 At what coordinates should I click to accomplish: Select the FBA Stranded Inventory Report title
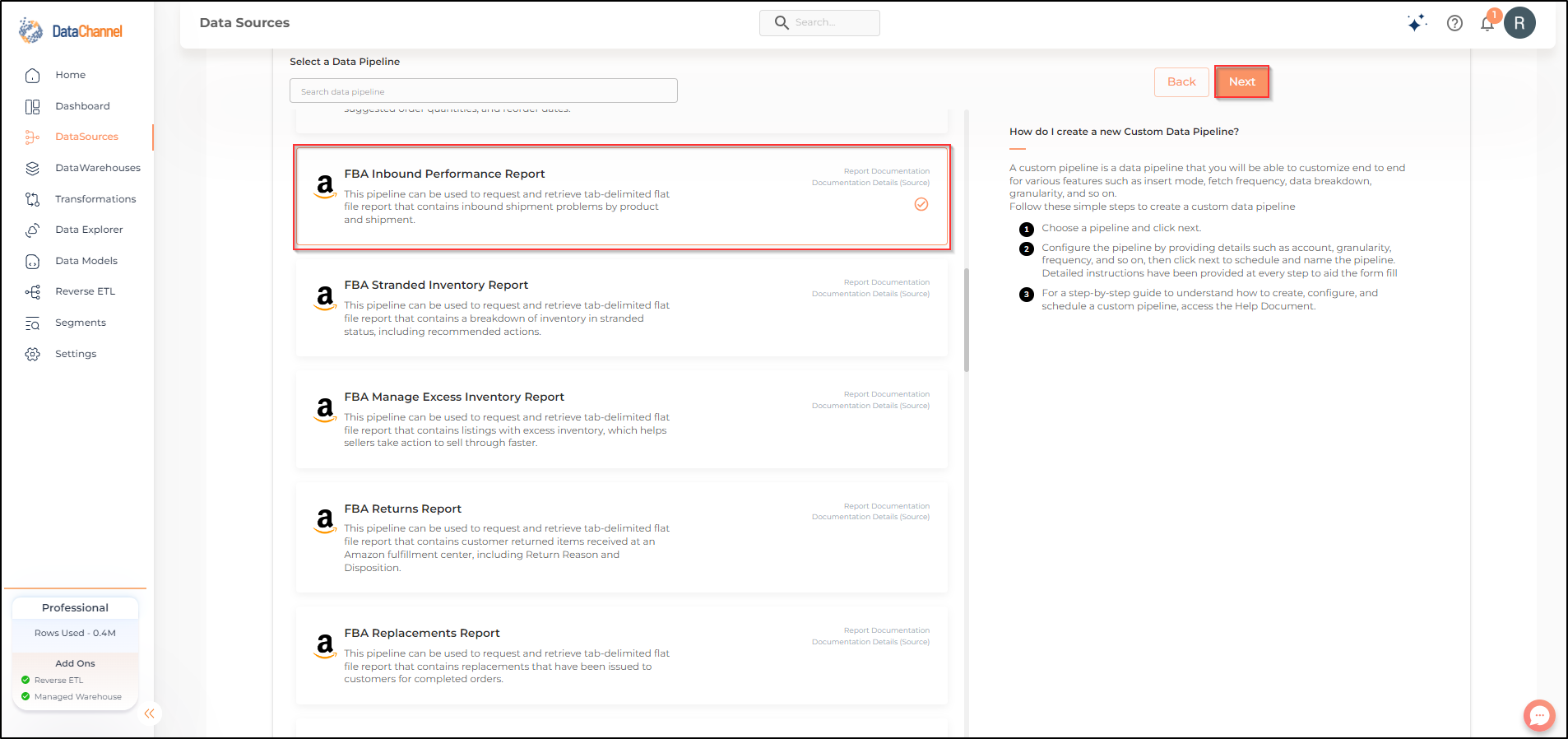tap(436, 285)
